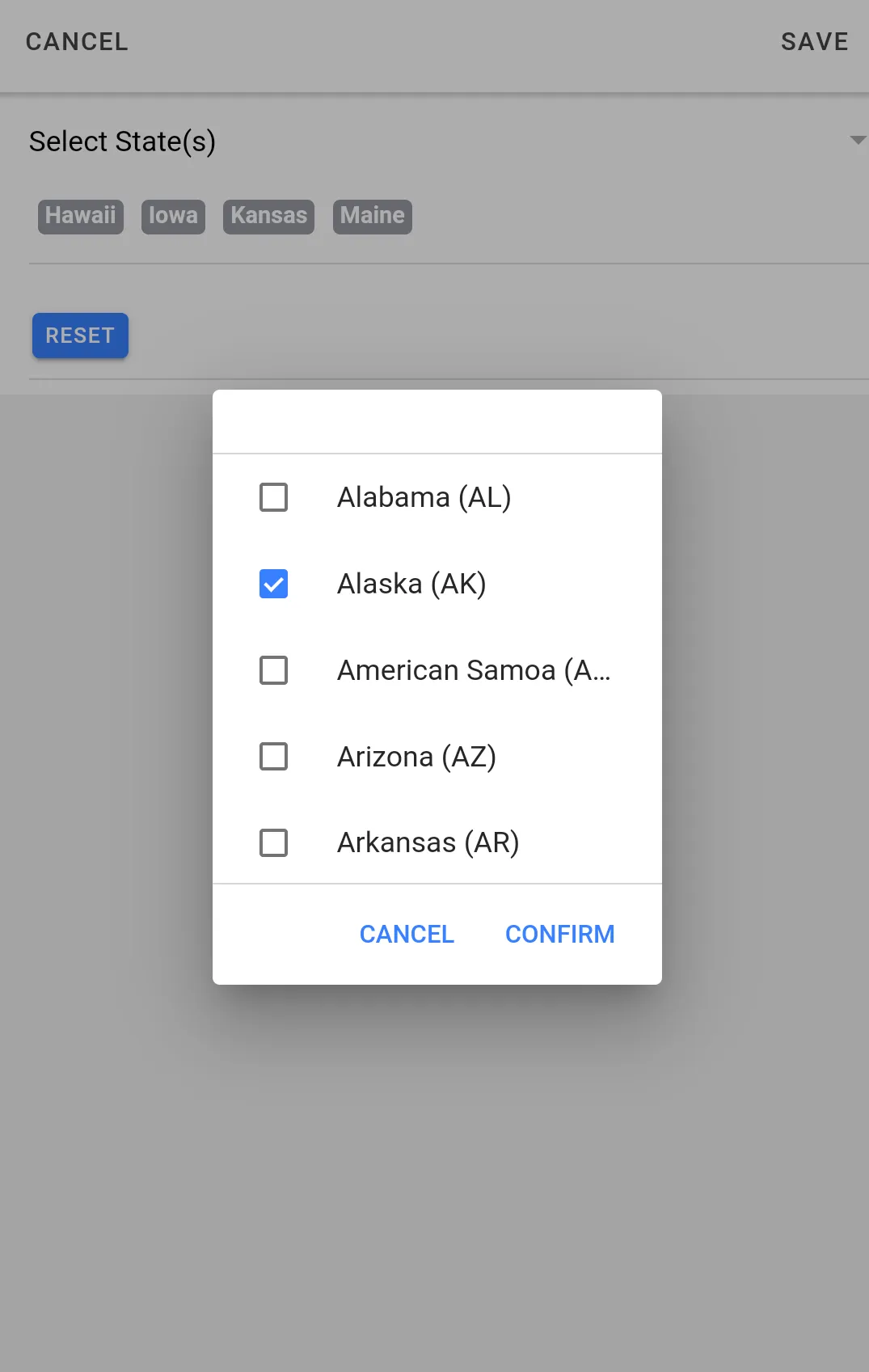Click the Kansas chip
Screen dimensions: 869x1372
pos(268,217)
